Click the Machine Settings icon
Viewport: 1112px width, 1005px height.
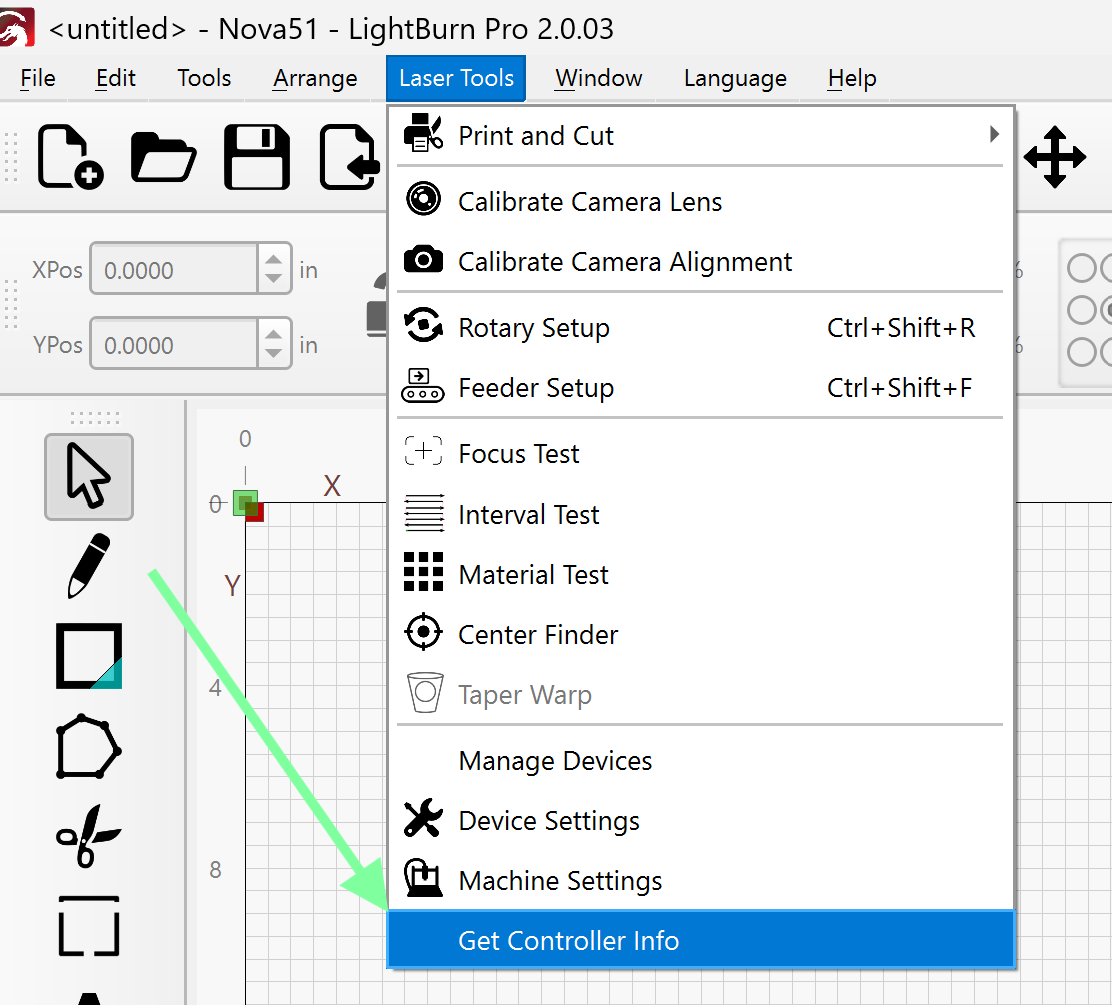click(423, 878)
